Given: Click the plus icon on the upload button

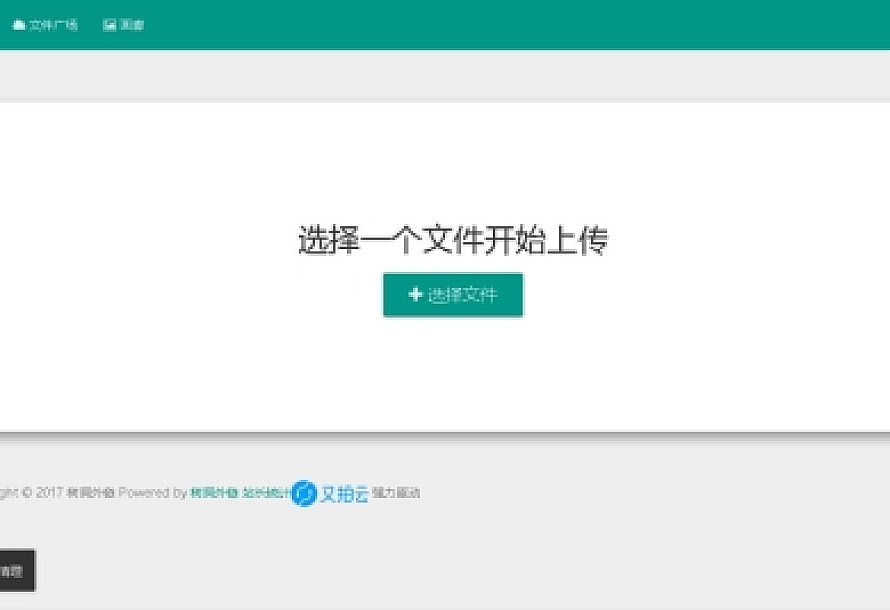Looking at the screenshot, I should tap(415, 295).
